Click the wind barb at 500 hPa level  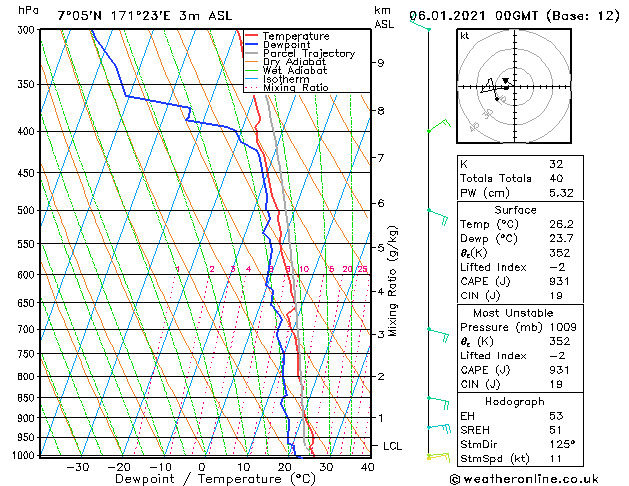tap(438, 217)
